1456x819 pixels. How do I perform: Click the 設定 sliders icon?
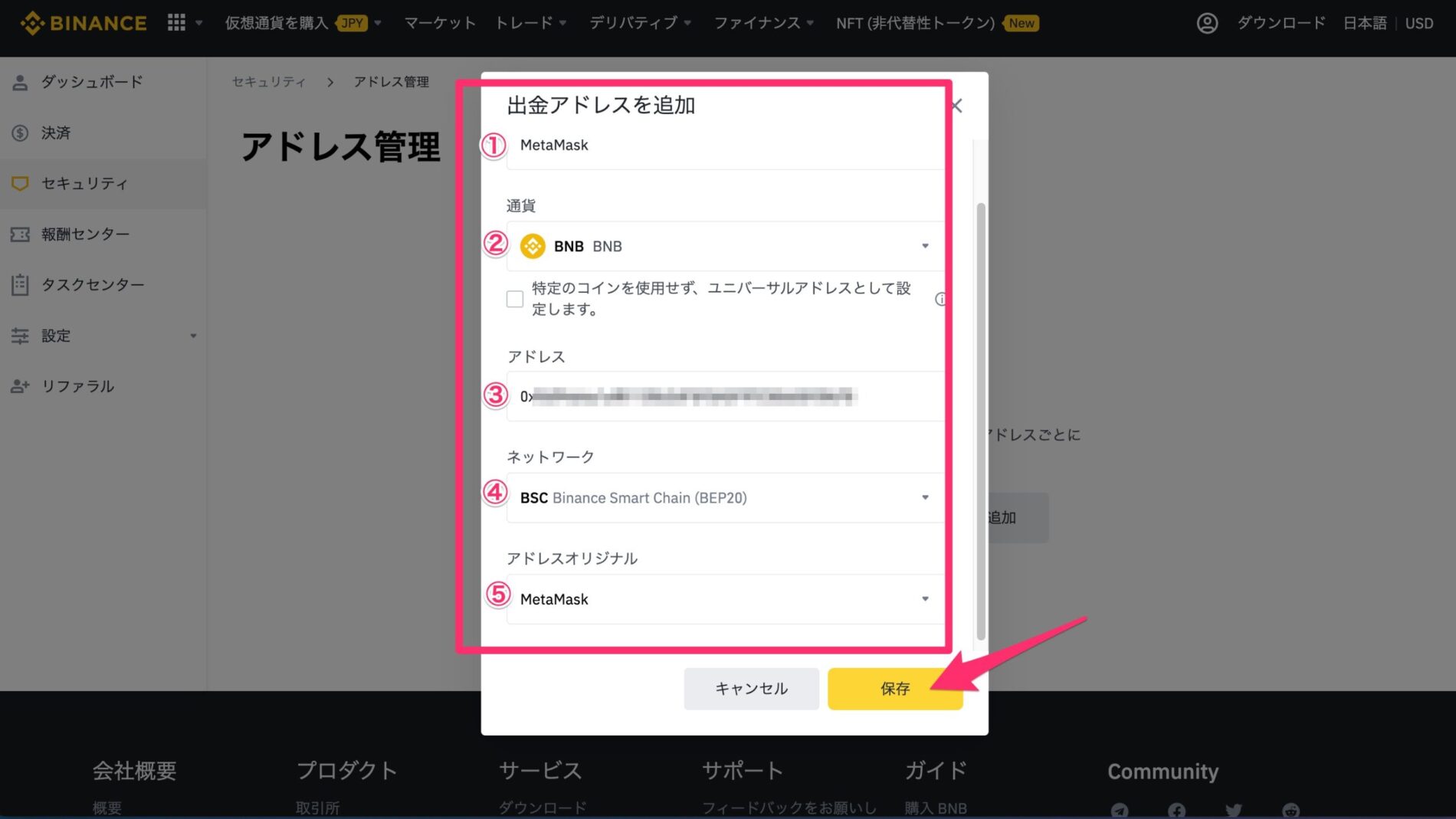click(x=21, y=336)
